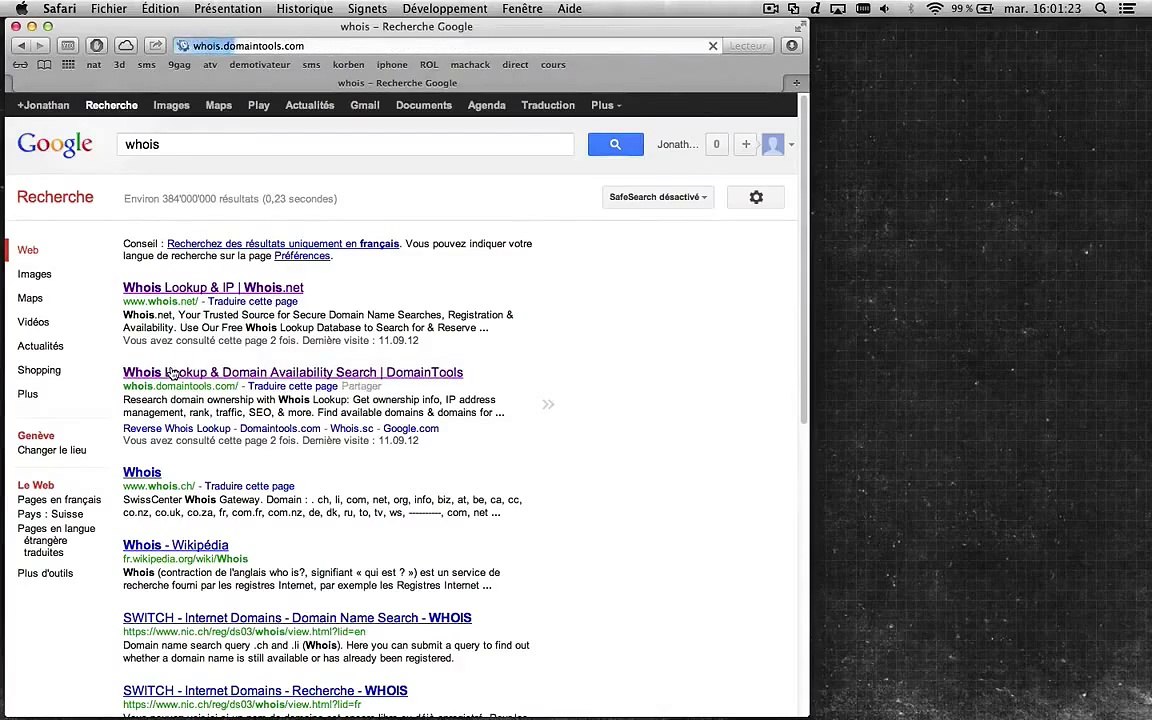Viewport: 1152px width, 720px height.
Task: Click the Lecteur (Reader) button
Action: tap(748, 46)
